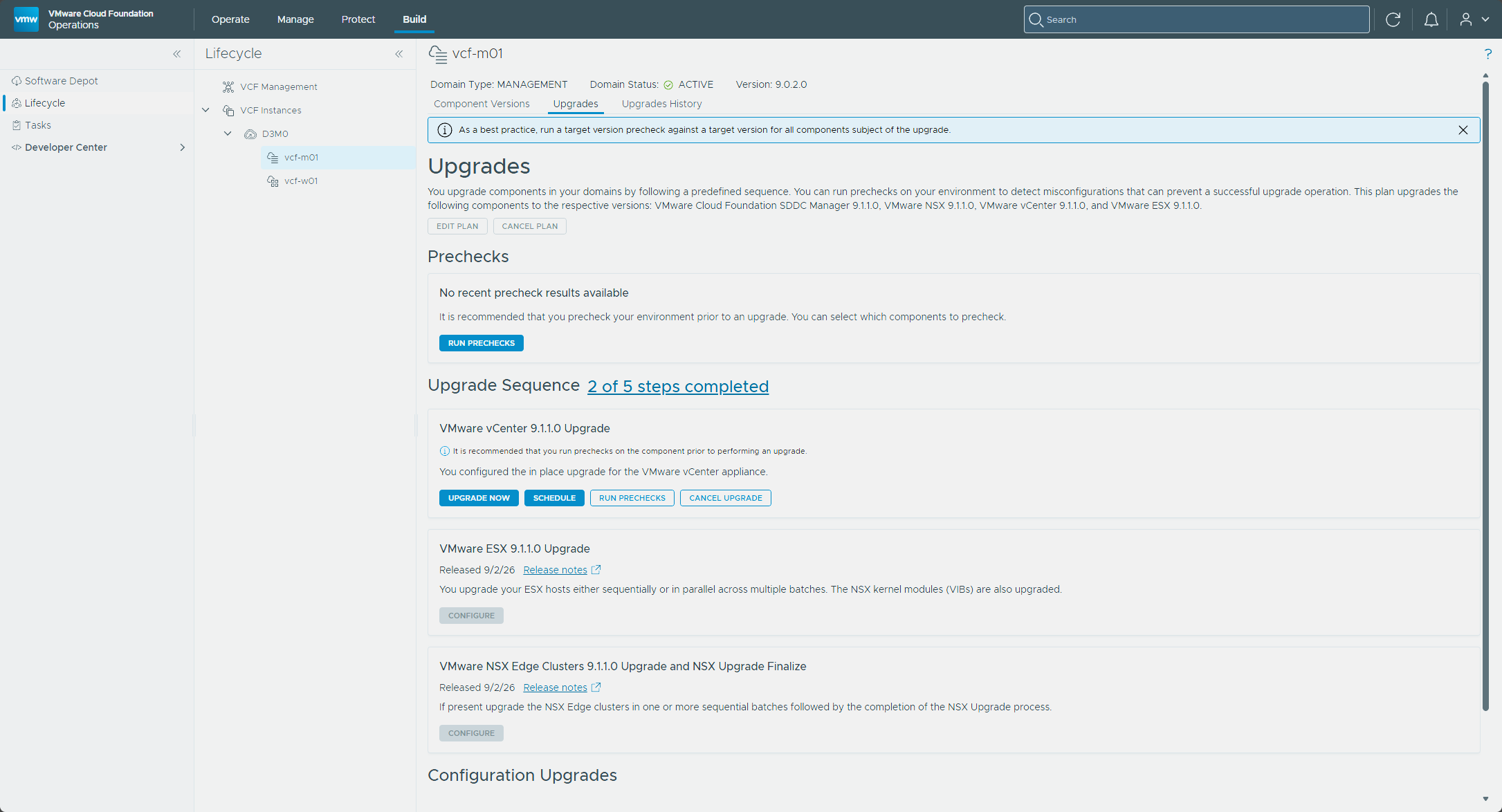The height and width of the screenshot is (812, 1502).
Task: Click UPGRADE NOW for vCenter
Action: [x=479, y=498]
